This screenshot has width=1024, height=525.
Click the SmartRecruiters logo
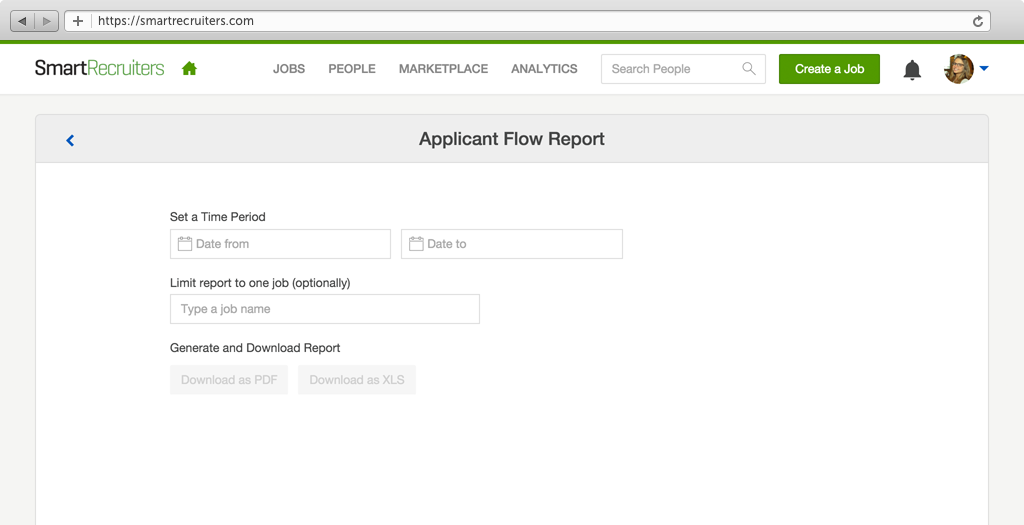coord(99,68)
